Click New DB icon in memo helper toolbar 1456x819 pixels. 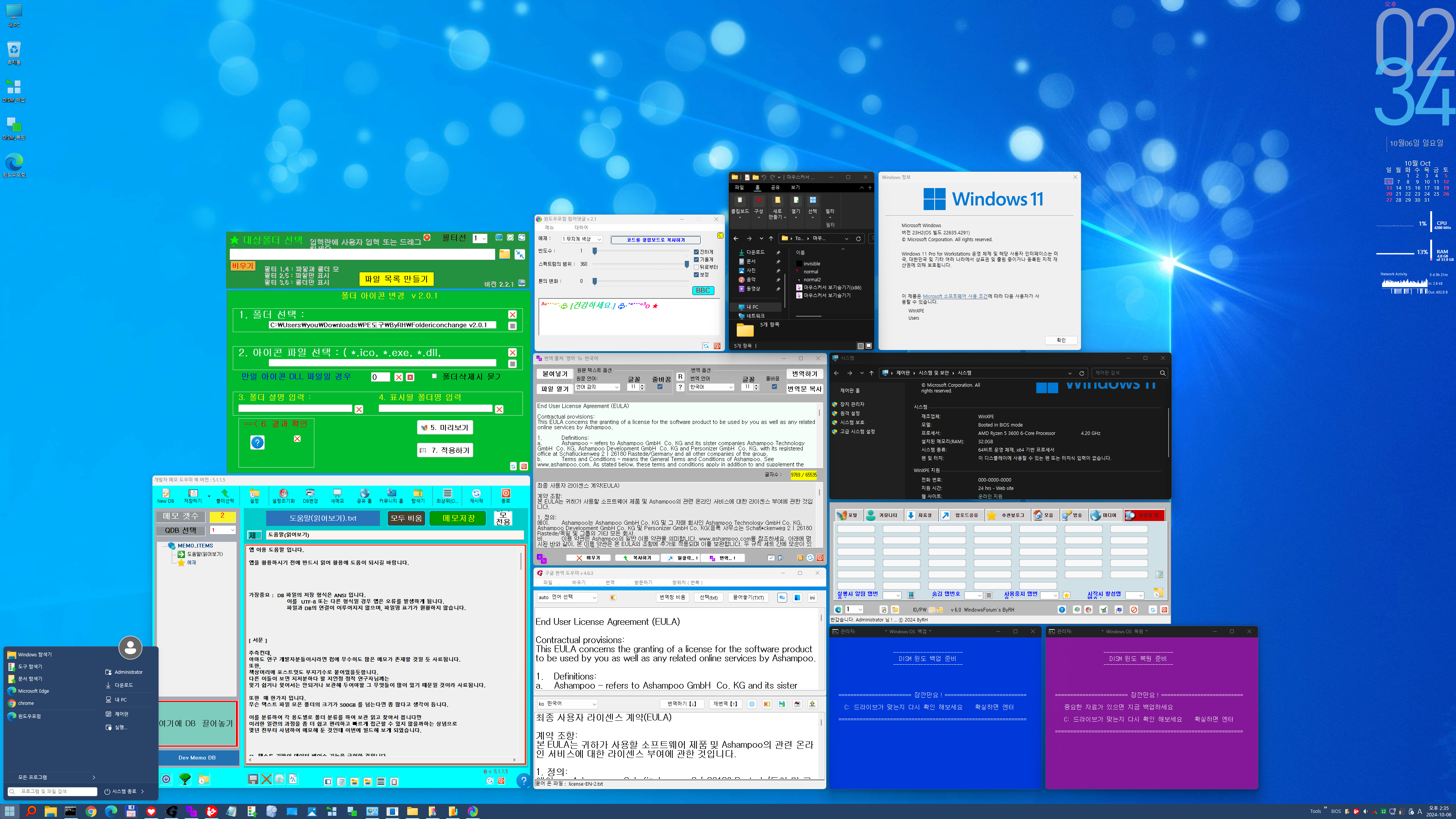[166, 495]
